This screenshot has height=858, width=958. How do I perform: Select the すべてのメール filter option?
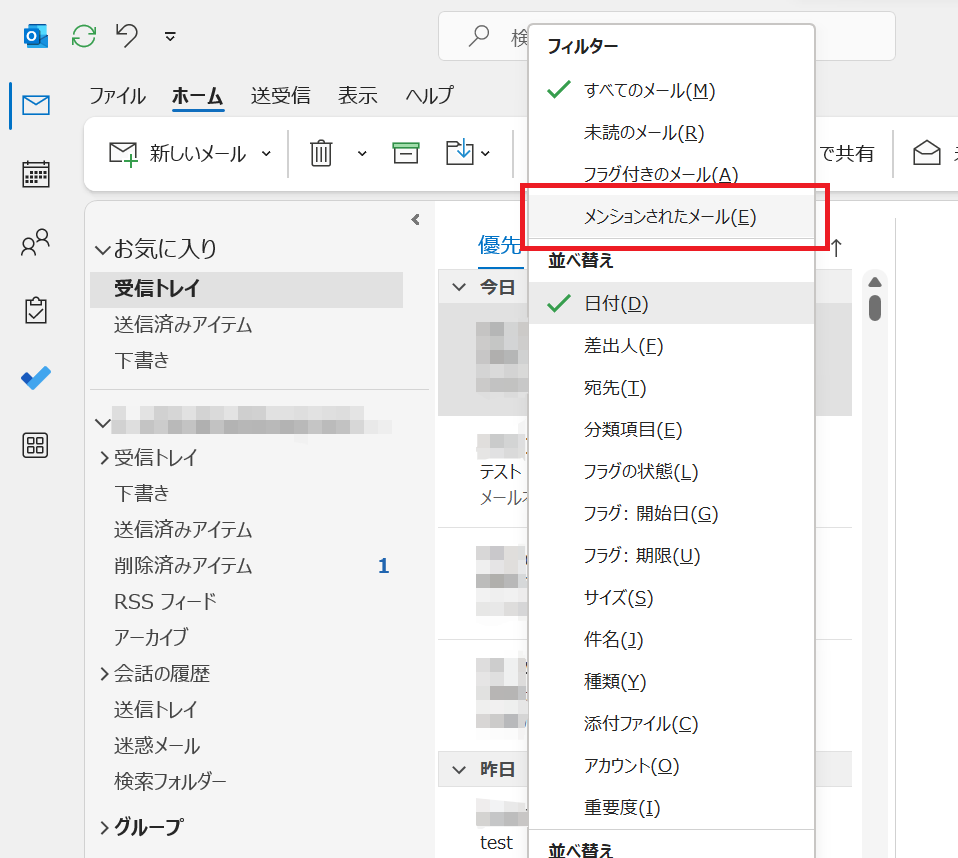(650, 91)
